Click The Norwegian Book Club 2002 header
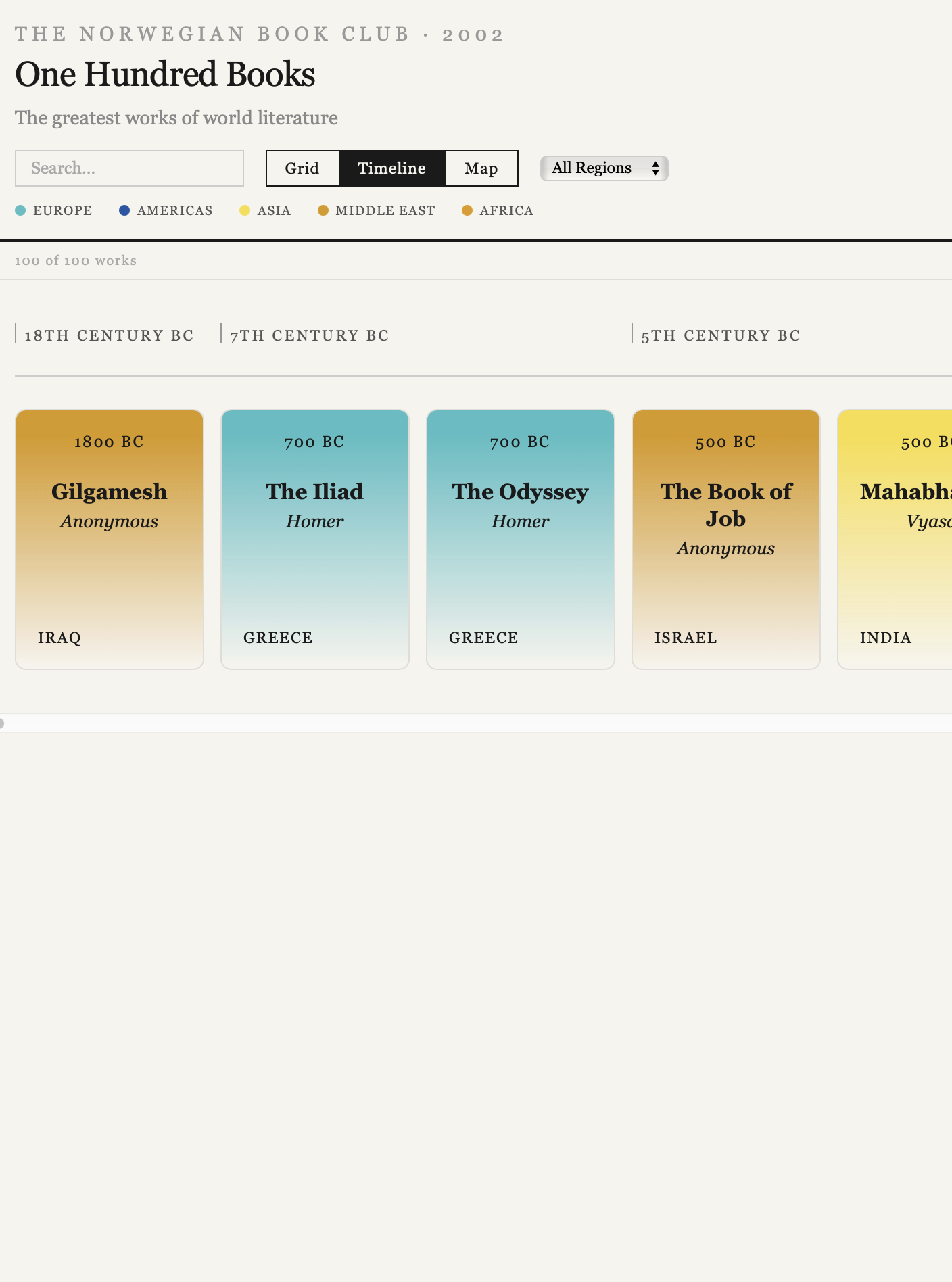 point(259,34)
